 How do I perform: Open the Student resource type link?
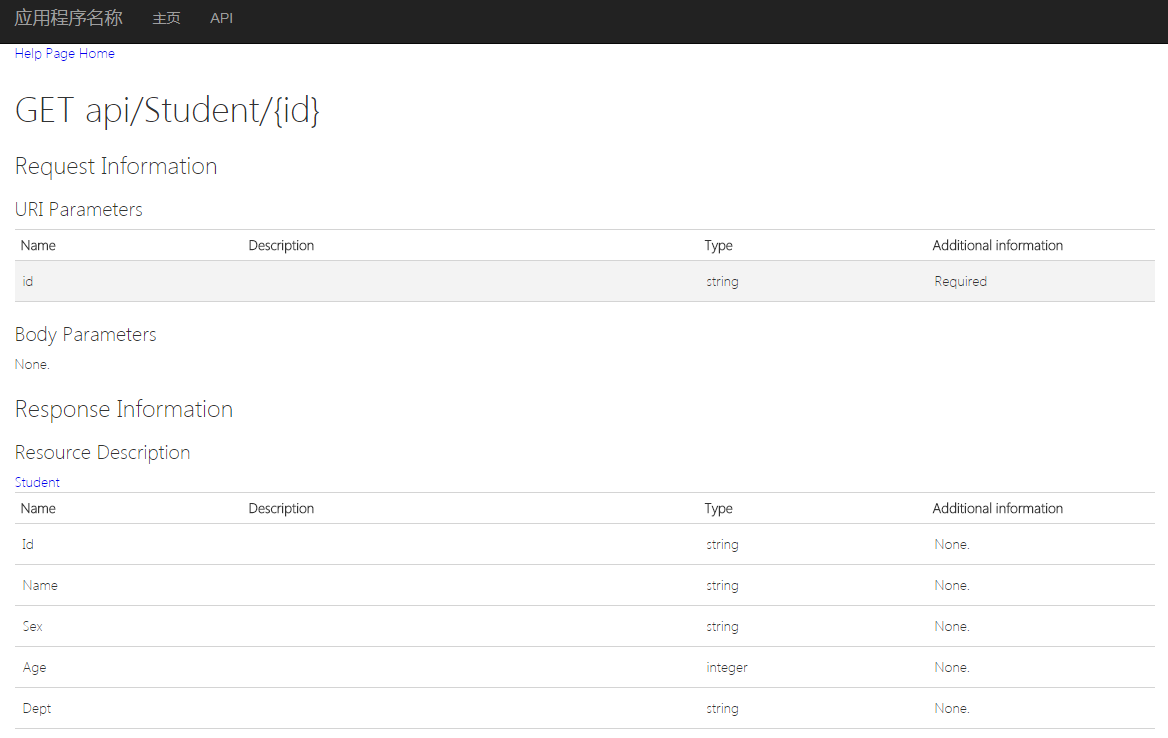[37, 482]
